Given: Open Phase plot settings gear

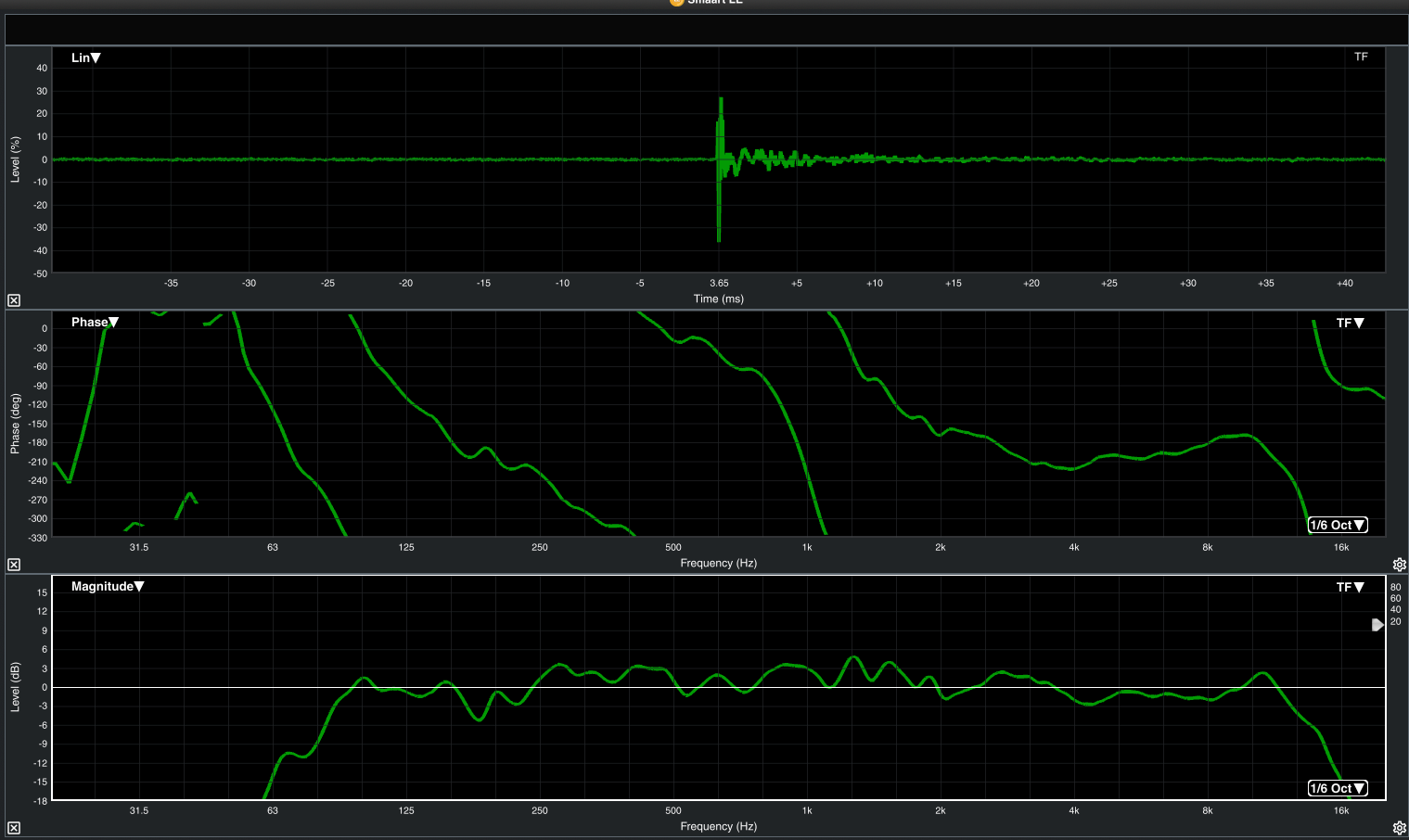Looking at the screenshot, I should point(1400,565).
